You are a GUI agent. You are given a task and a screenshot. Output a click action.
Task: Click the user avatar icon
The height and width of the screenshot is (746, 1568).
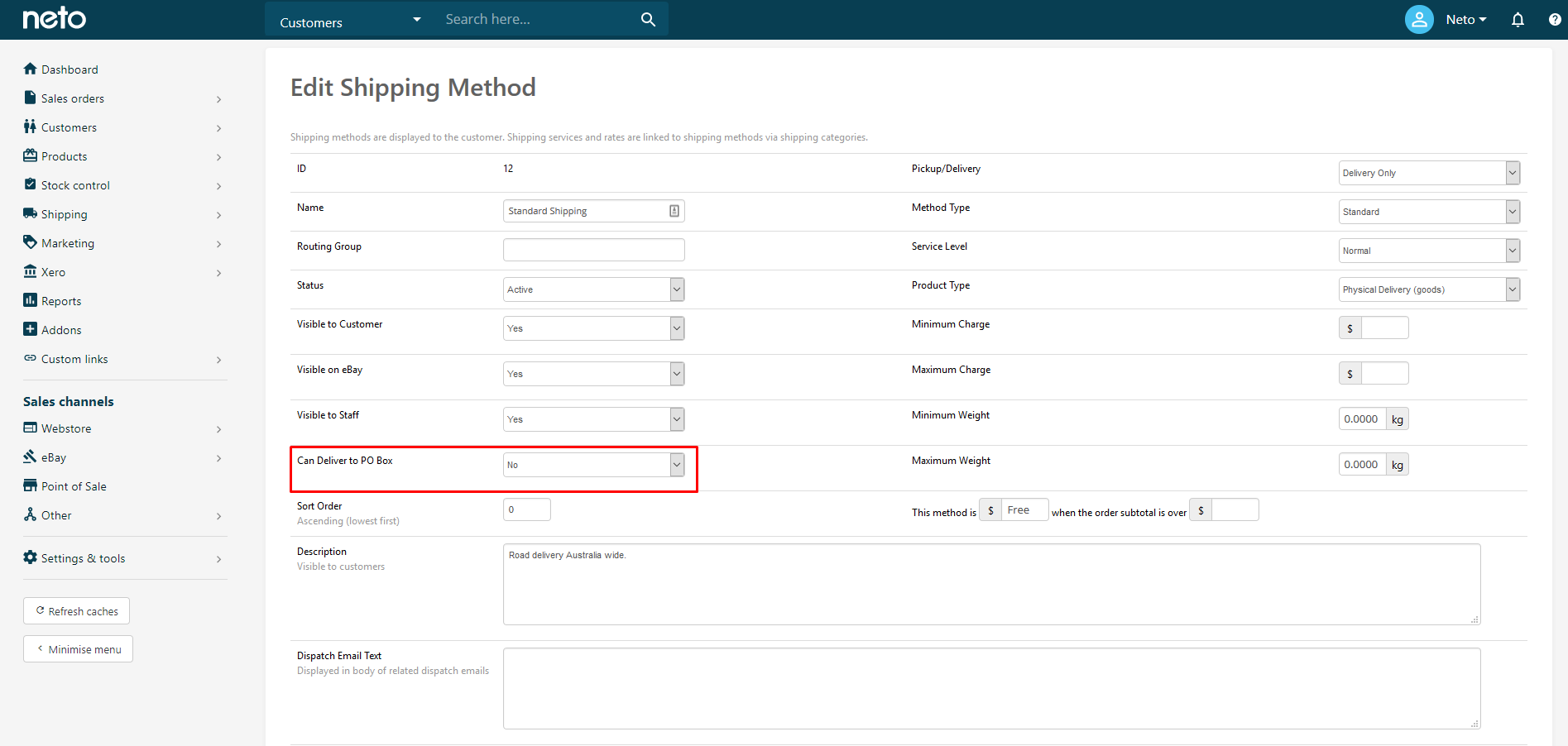pos(1419,19)
